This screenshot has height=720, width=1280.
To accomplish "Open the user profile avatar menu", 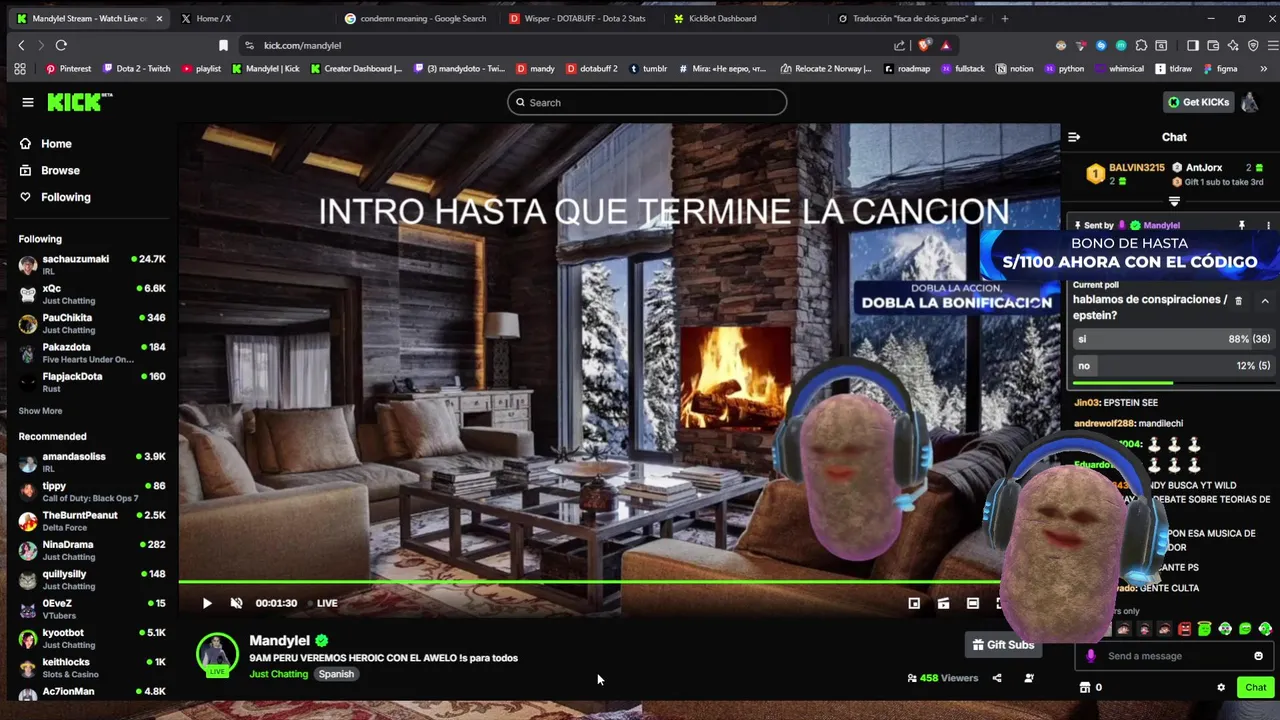I will [1250, 102].
